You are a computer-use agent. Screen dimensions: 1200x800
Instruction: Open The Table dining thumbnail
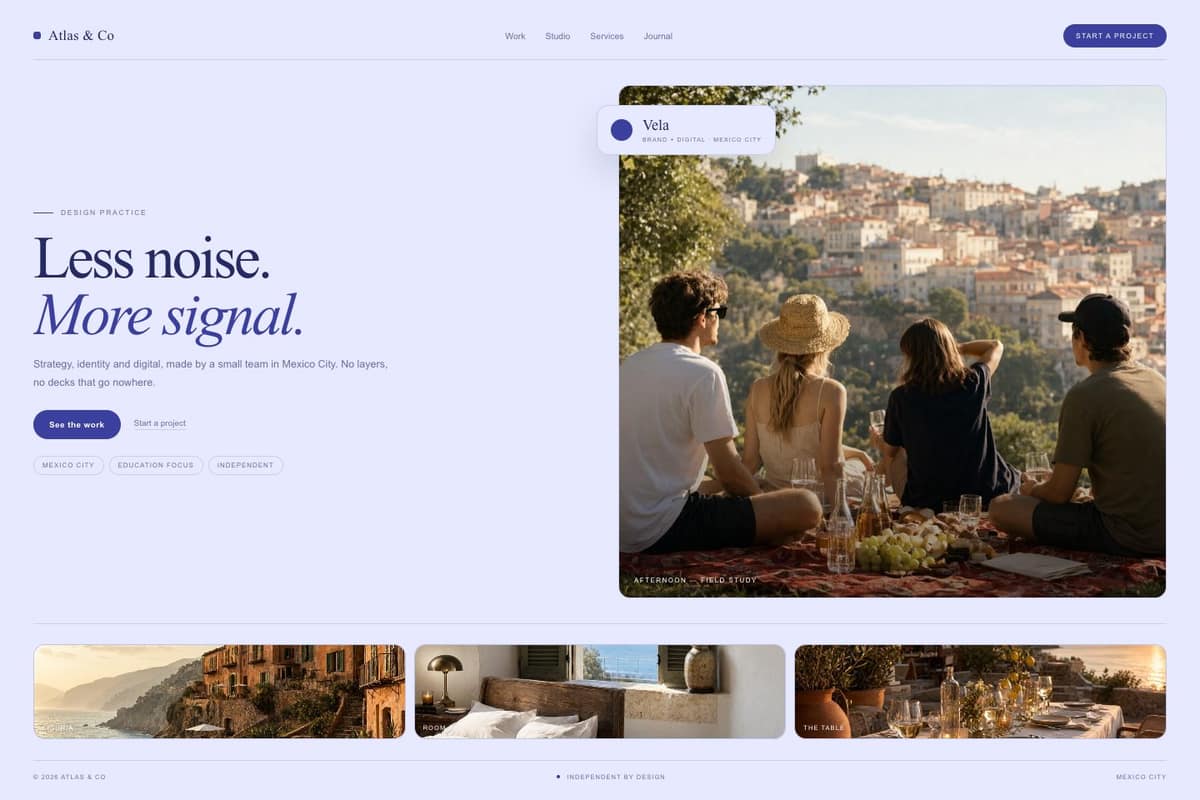(980, 691)
